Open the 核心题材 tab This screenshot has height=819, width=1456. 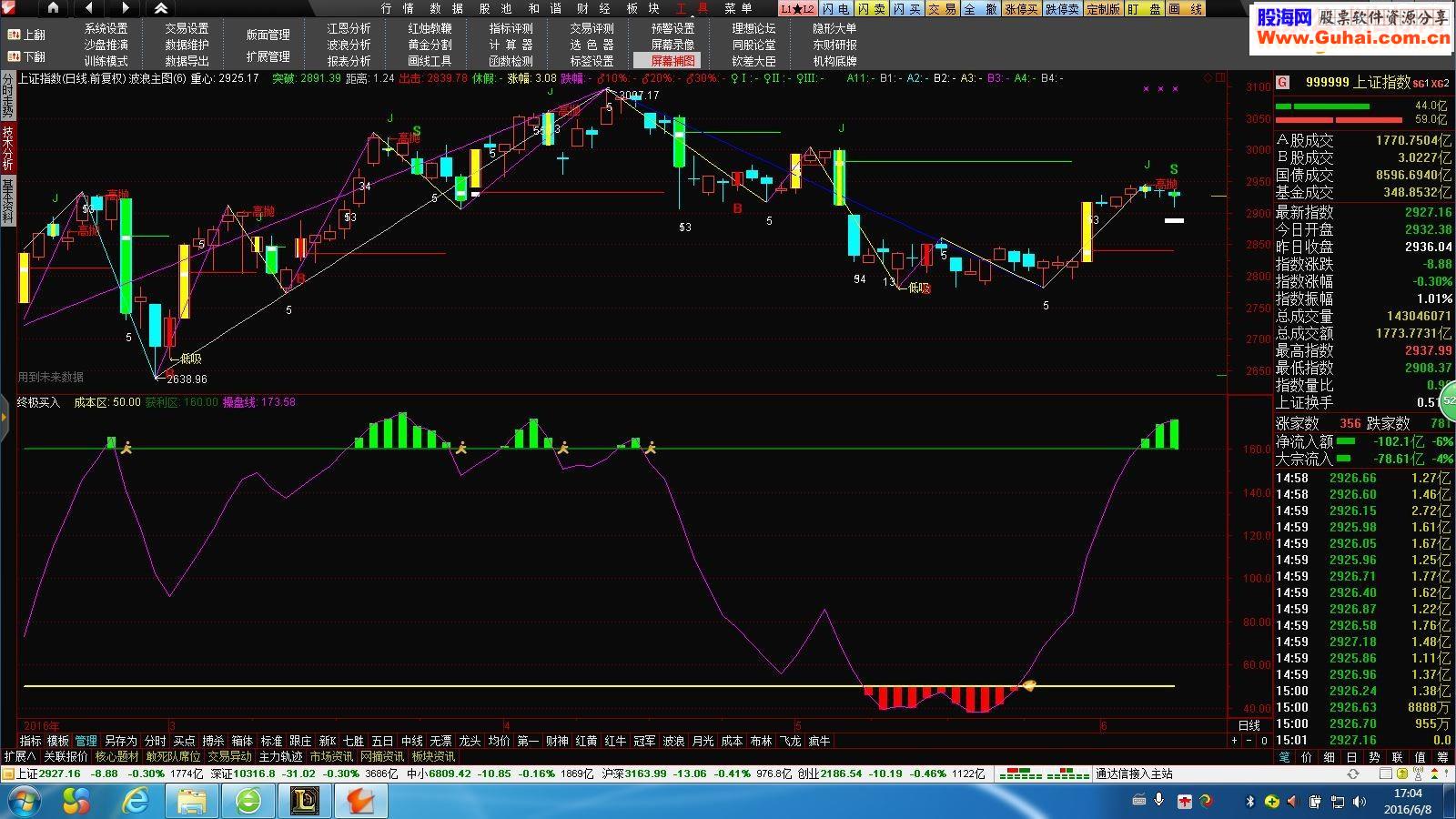(x=117, y=756)
